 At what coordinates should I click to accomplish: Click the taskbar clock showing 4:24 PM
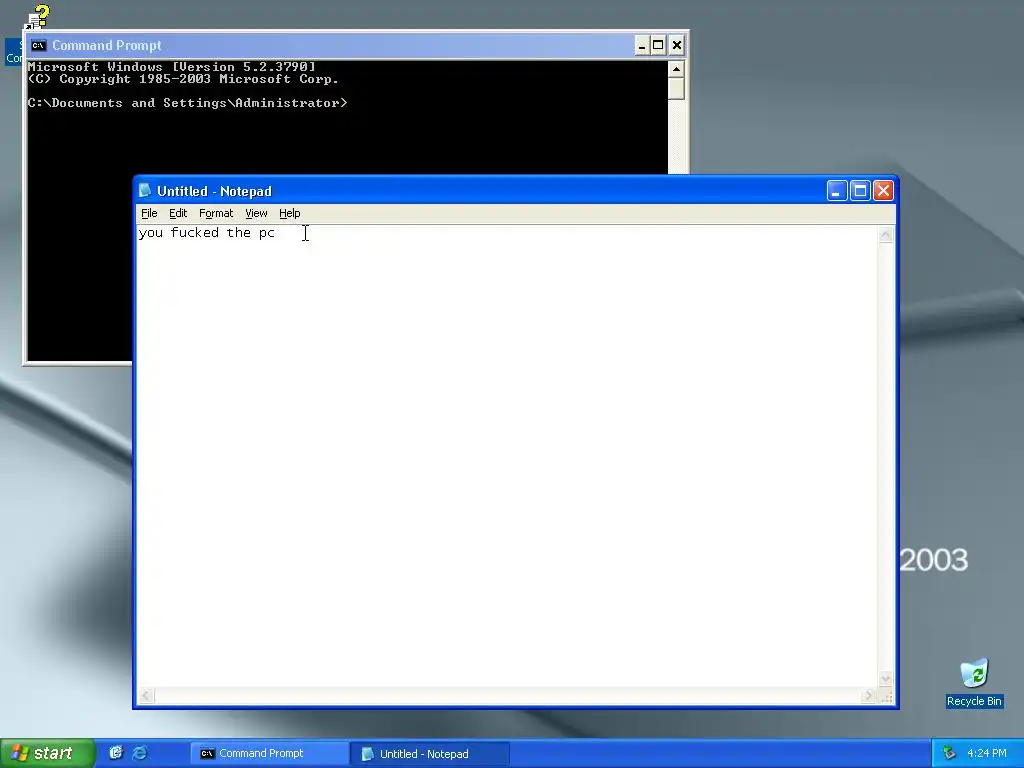click(986, 753)
